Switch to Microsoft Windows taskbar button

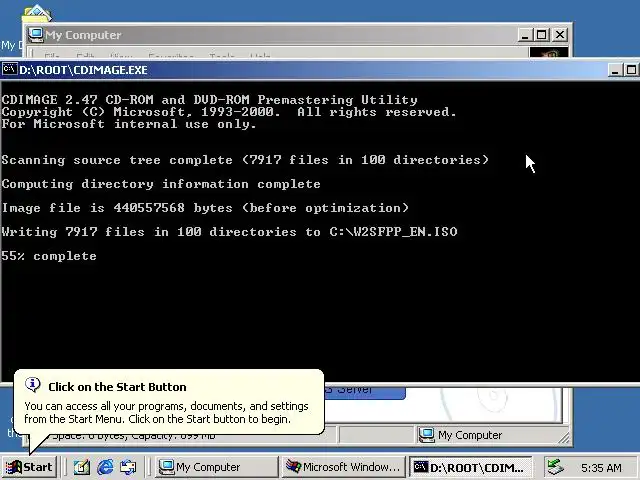pos(343,467)
